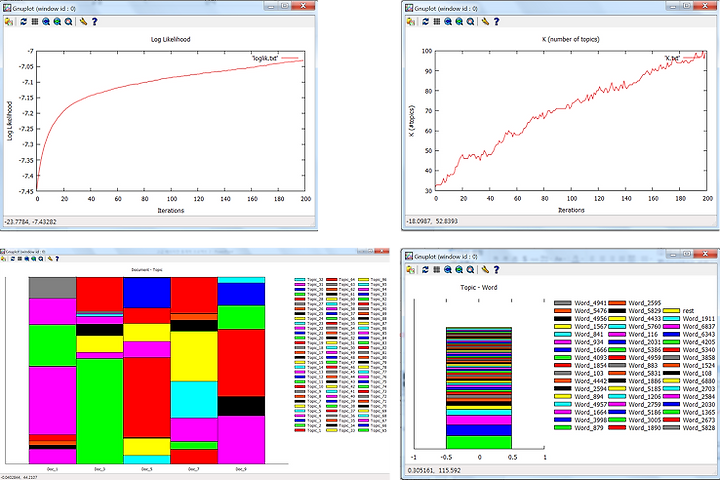The image size is (720, 480).
Task: Open help in the Topic - Word window
Action: tap(496, 270)
